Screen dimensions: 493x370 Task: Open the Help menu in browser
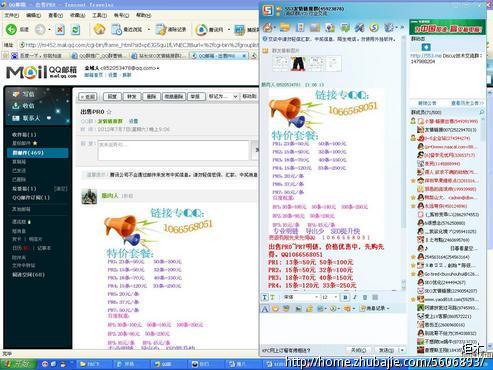[143, 15]
